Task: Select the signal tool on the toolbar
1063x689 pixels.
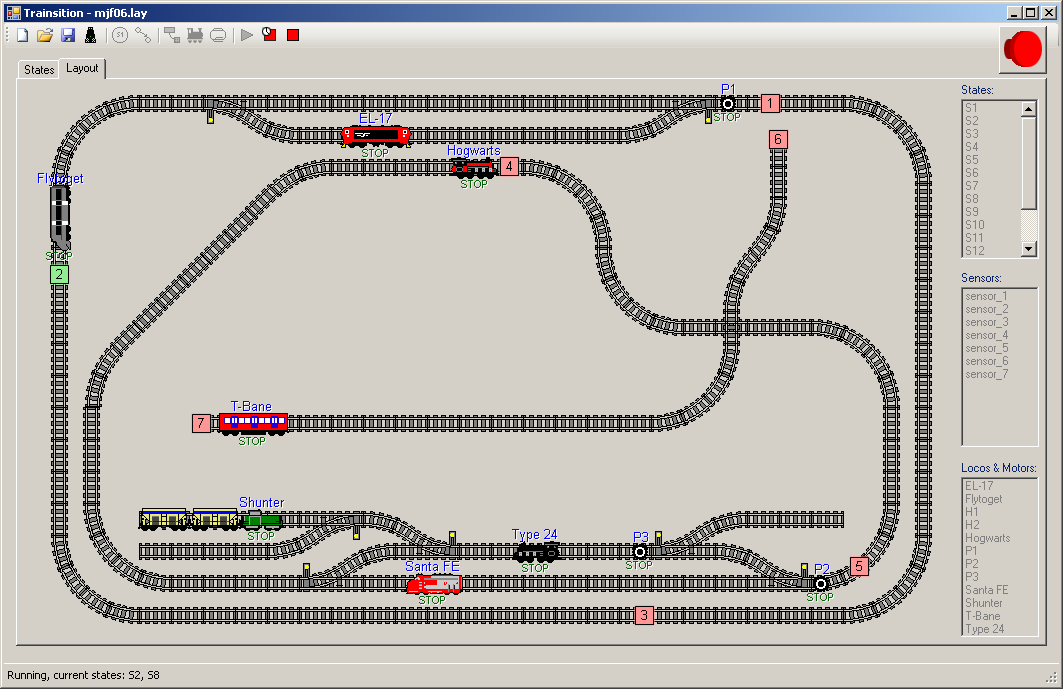Action: 90,35
